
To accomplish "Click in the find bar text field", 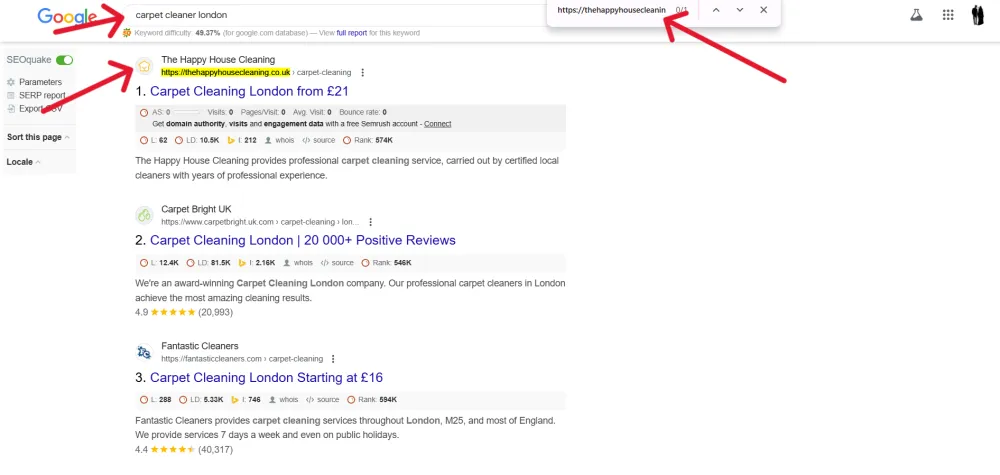I will (611, 10).
